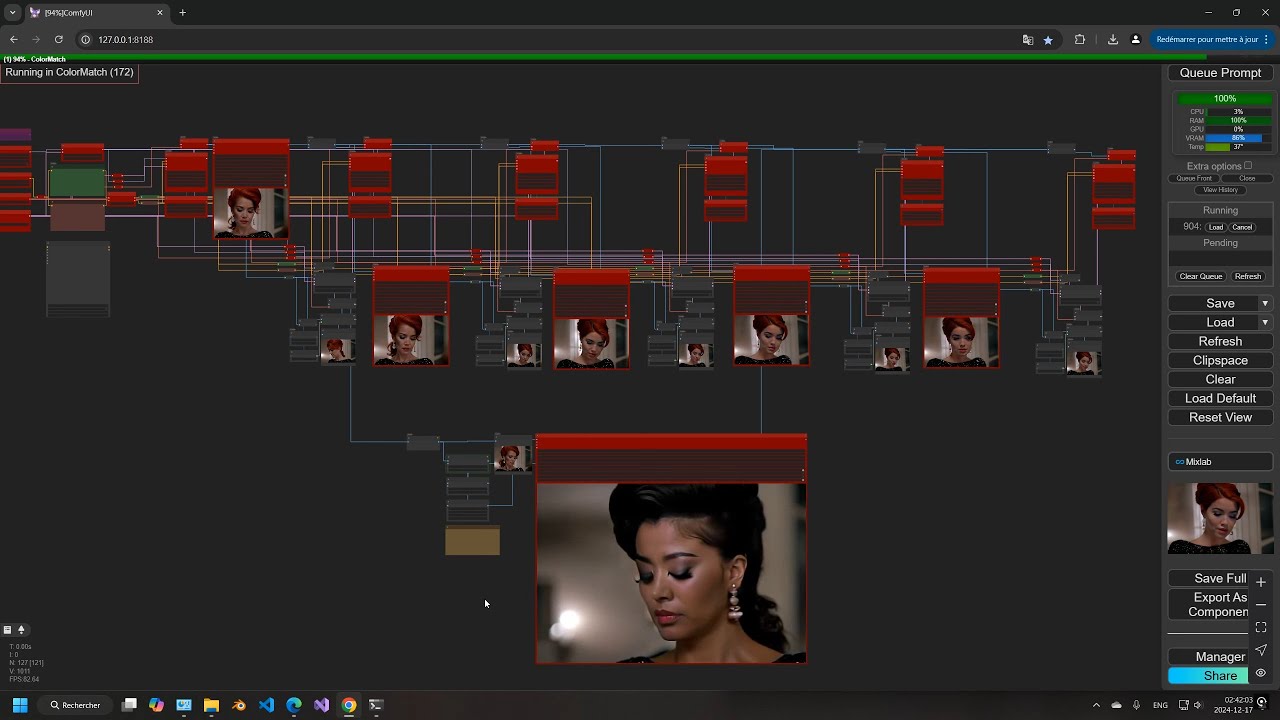The height and width of the screenshot is (720, 1280).
Task: Switch to the ComfyUI browser tab
Action: [95, 13]
